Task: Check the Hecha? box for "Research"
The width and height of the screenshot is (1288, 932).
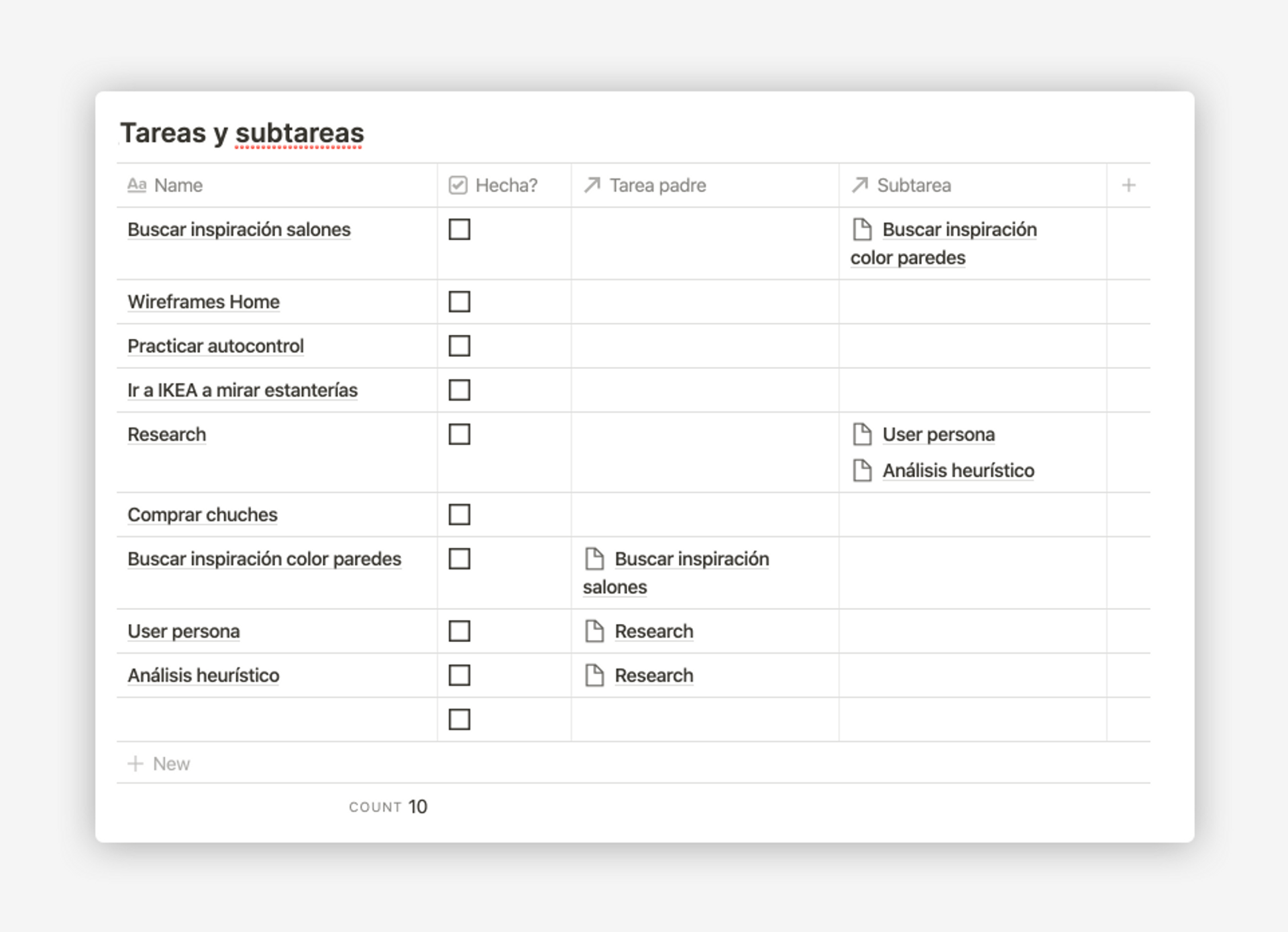Action: coord(459,434)
